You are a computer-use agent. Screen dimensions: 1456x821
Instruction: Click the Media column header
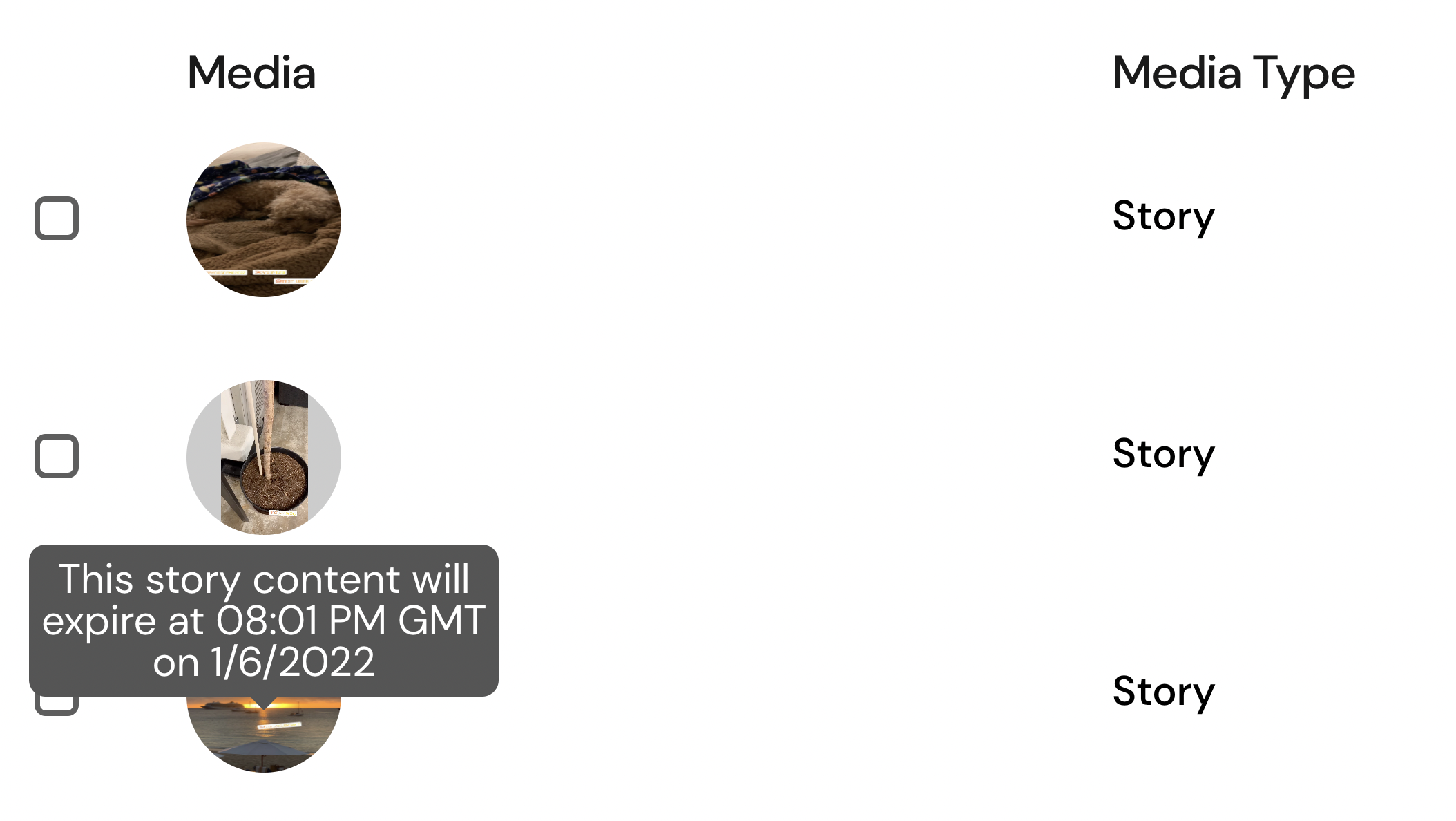[251, 73]
